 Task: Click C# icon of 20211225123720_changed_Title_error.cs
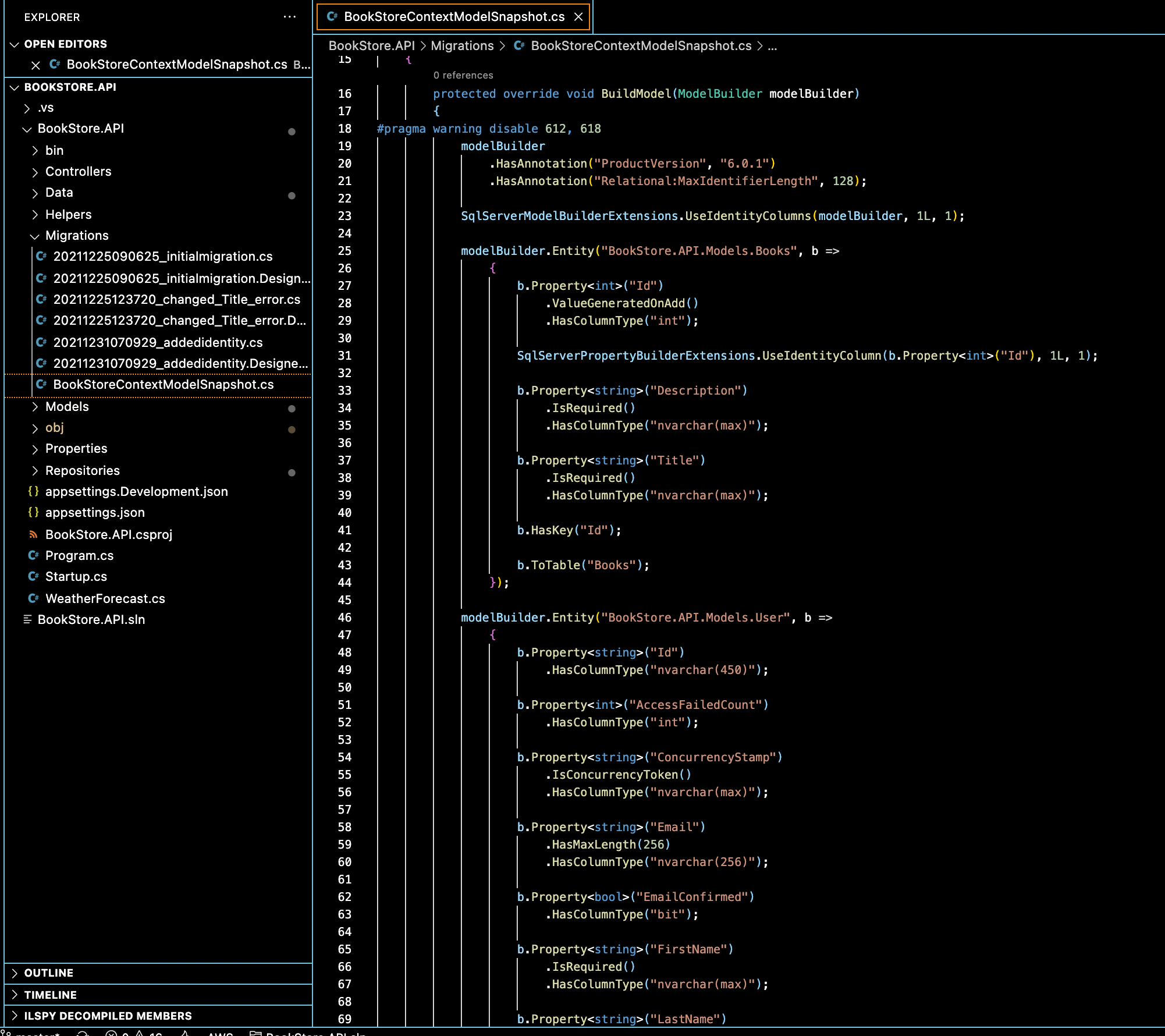[41, 299]
